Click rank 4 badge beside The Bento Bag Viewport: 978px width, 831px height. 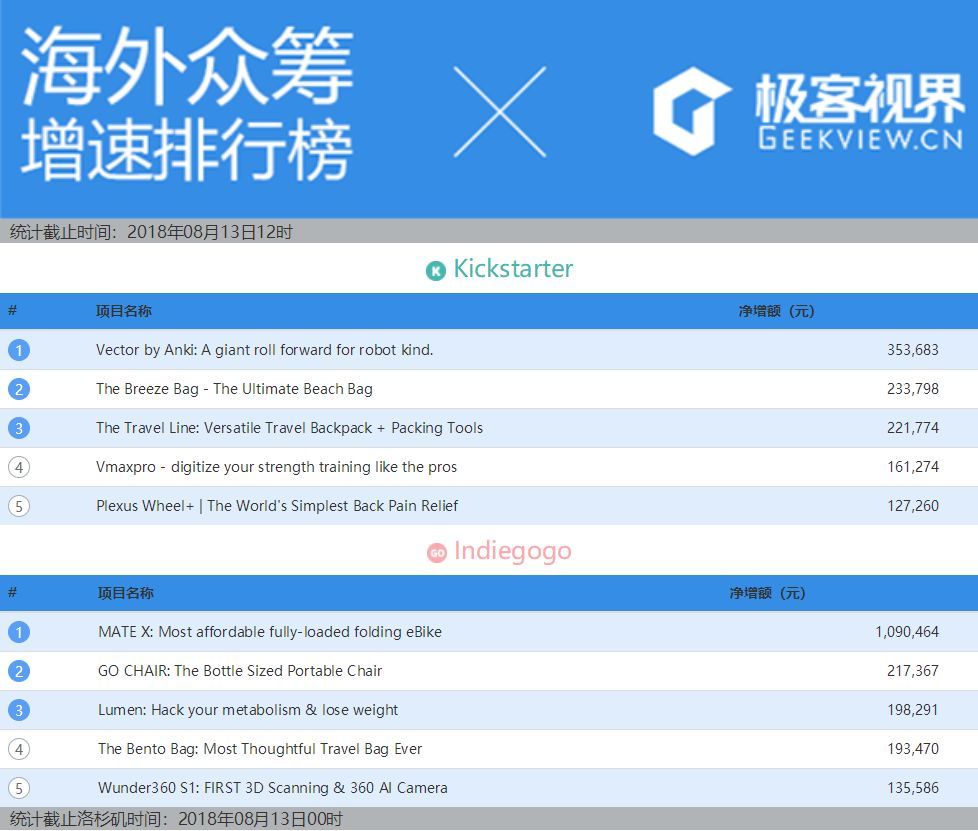tap(19, 749)
